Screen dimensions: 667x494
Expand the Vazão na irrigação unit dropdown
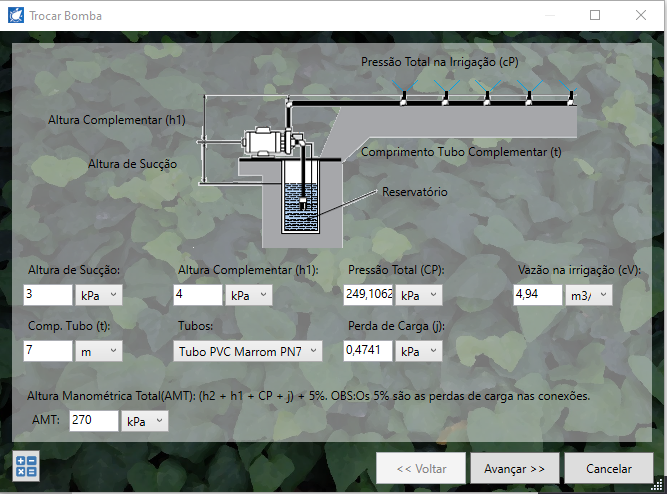(589, 295)
